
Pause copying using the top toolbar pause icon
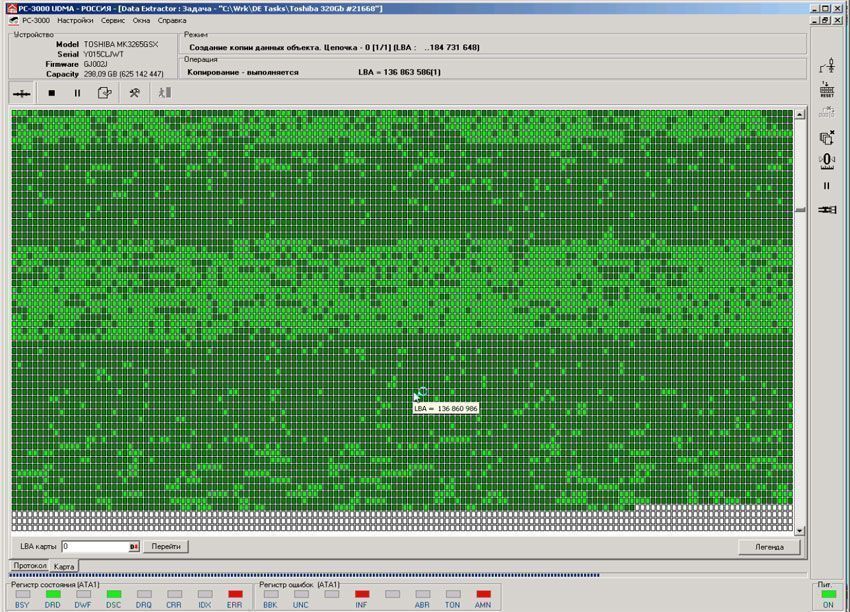pos(77,93)
